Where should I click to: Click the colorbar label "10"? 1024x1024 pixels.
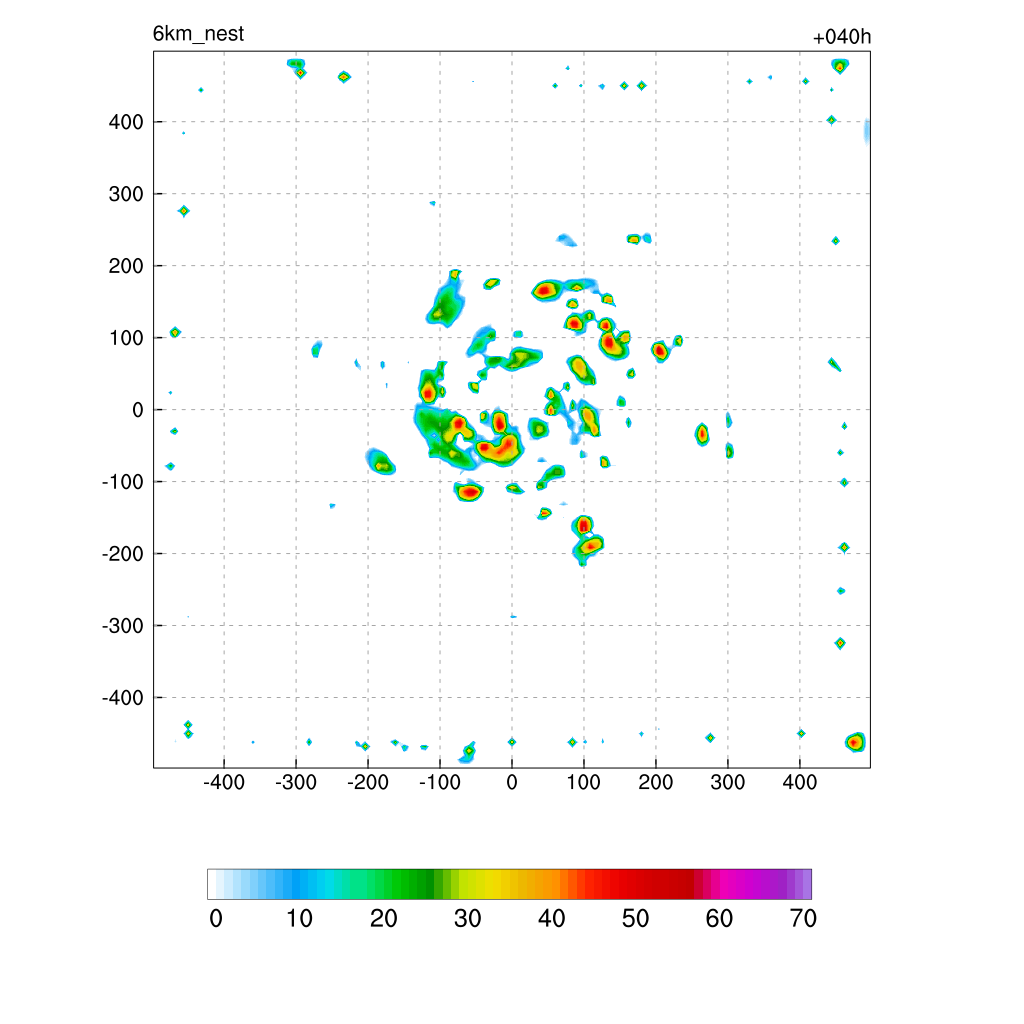tap(299, 919)
